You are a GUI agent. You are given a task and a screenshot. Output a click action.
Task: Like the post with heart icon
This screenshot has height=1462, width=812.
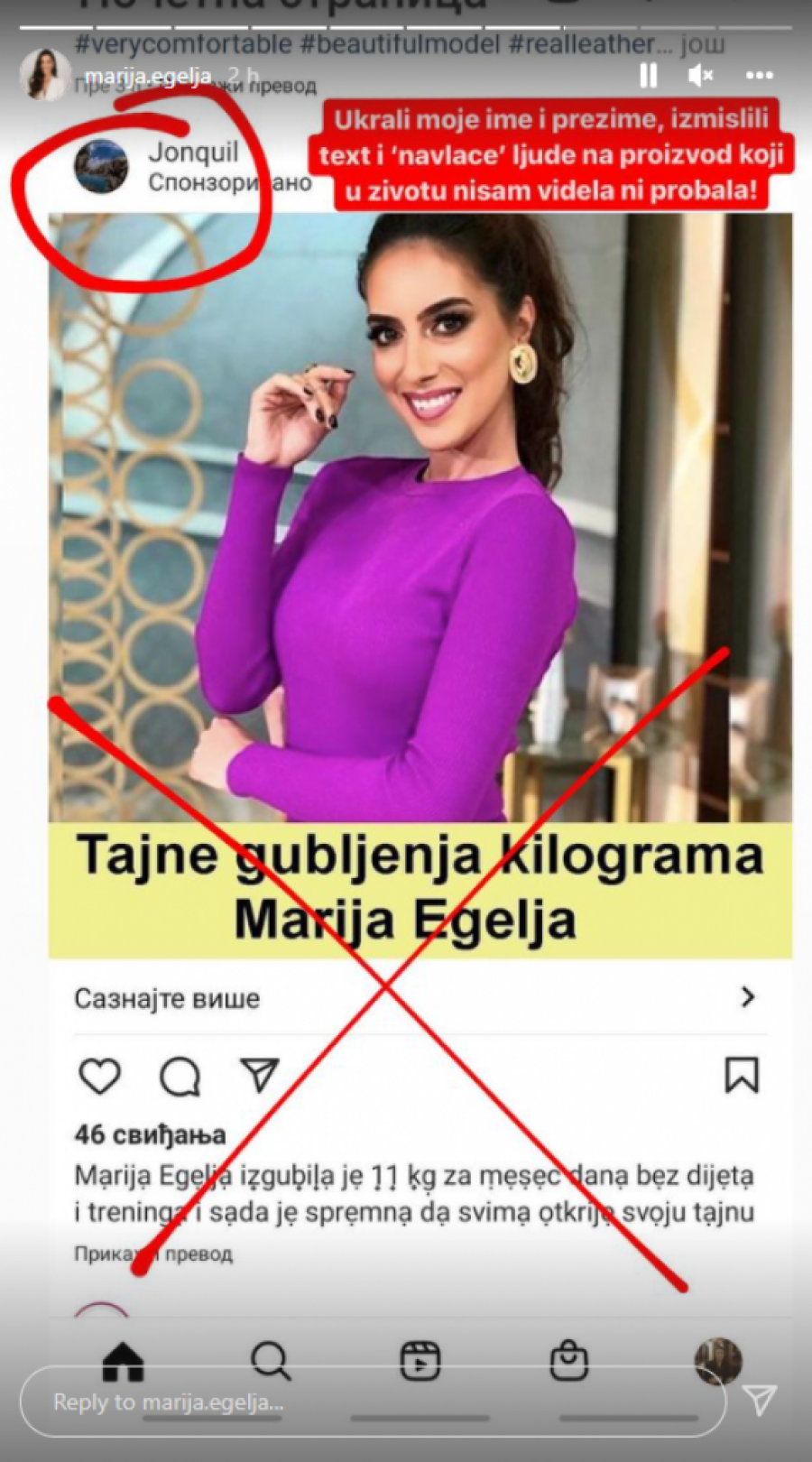click(x=99, y=1076)
